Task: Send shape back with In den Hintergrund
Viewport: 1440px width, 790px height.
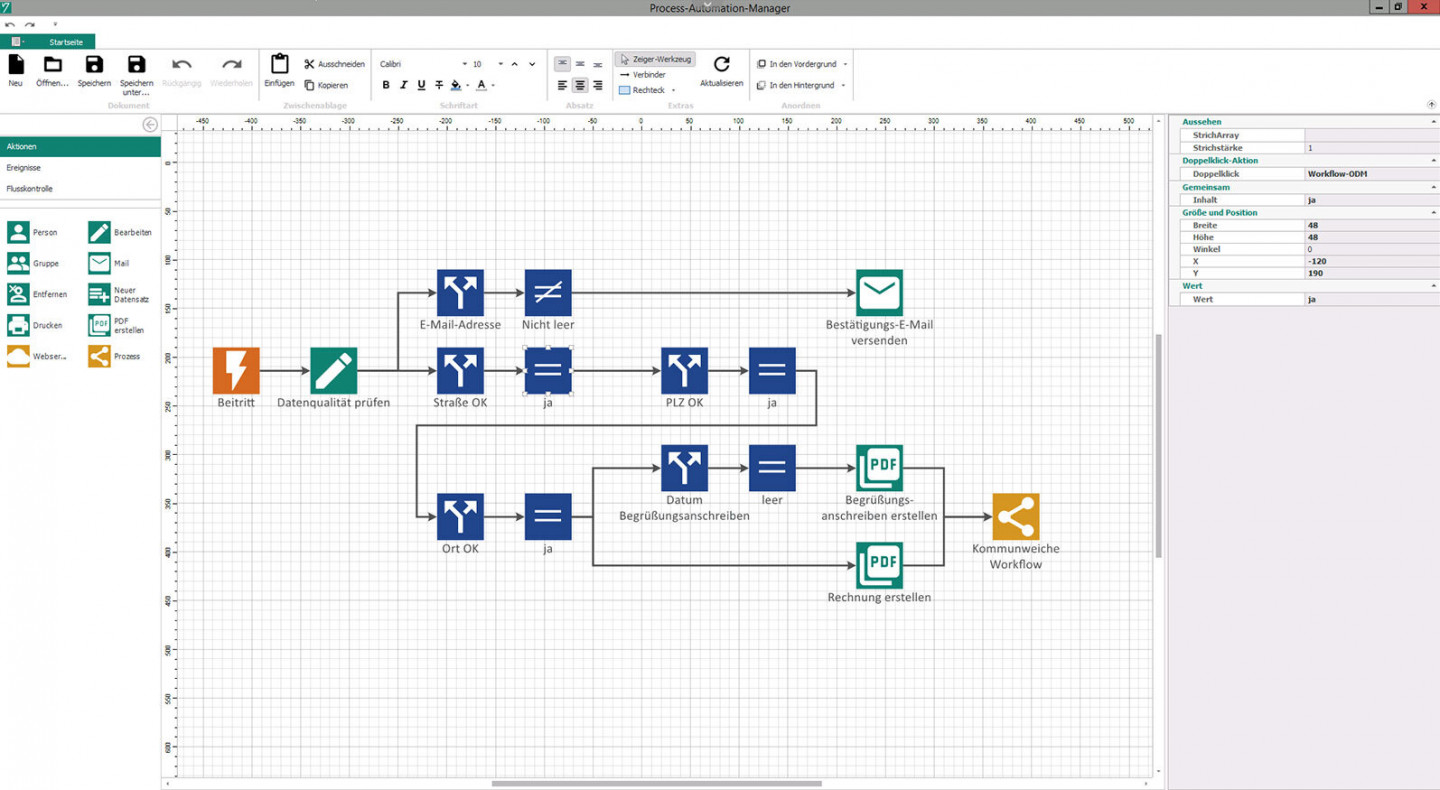Action: tap(795, 86)
